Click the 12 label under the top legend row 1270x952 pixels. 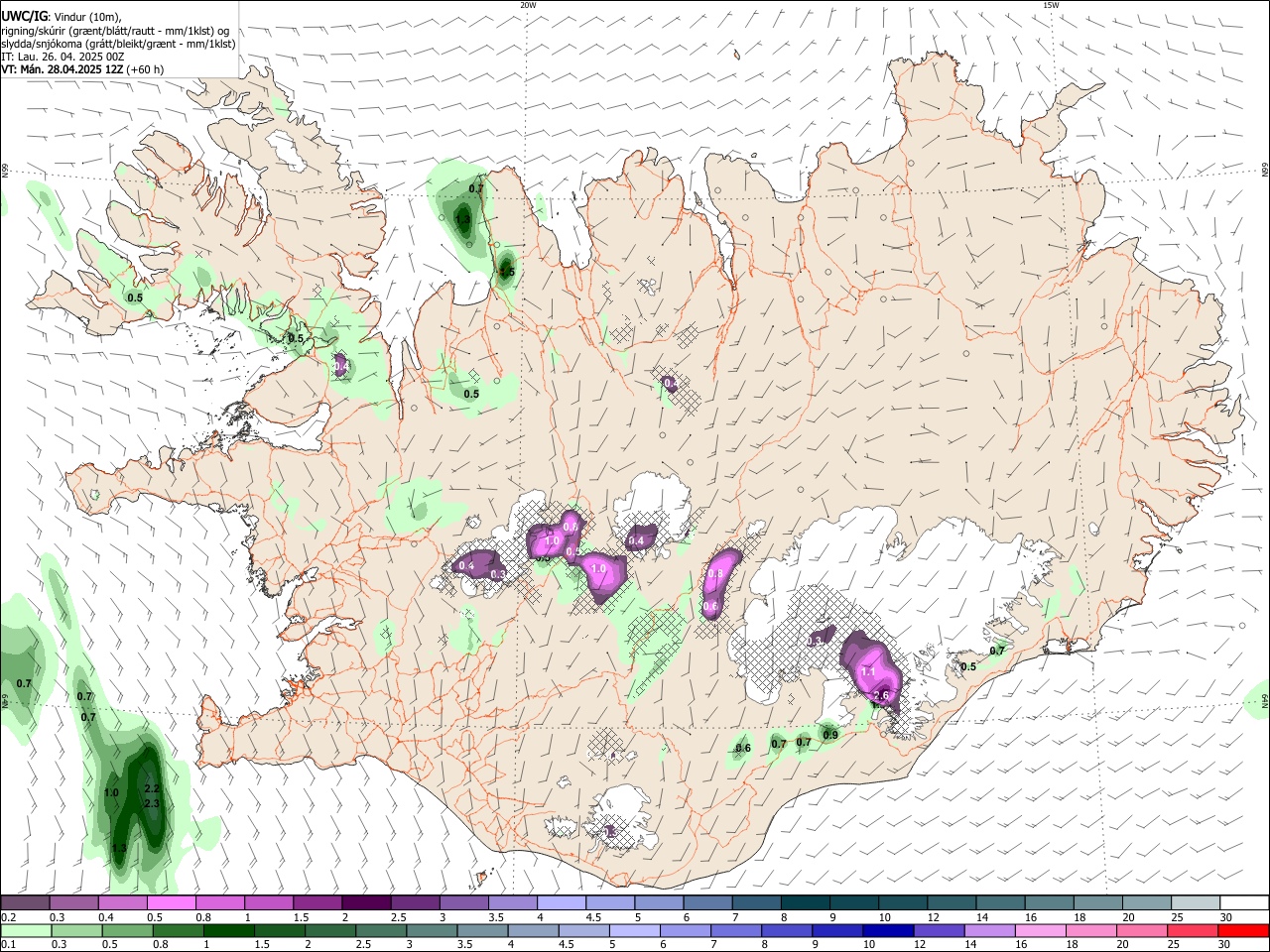point(935,917)
